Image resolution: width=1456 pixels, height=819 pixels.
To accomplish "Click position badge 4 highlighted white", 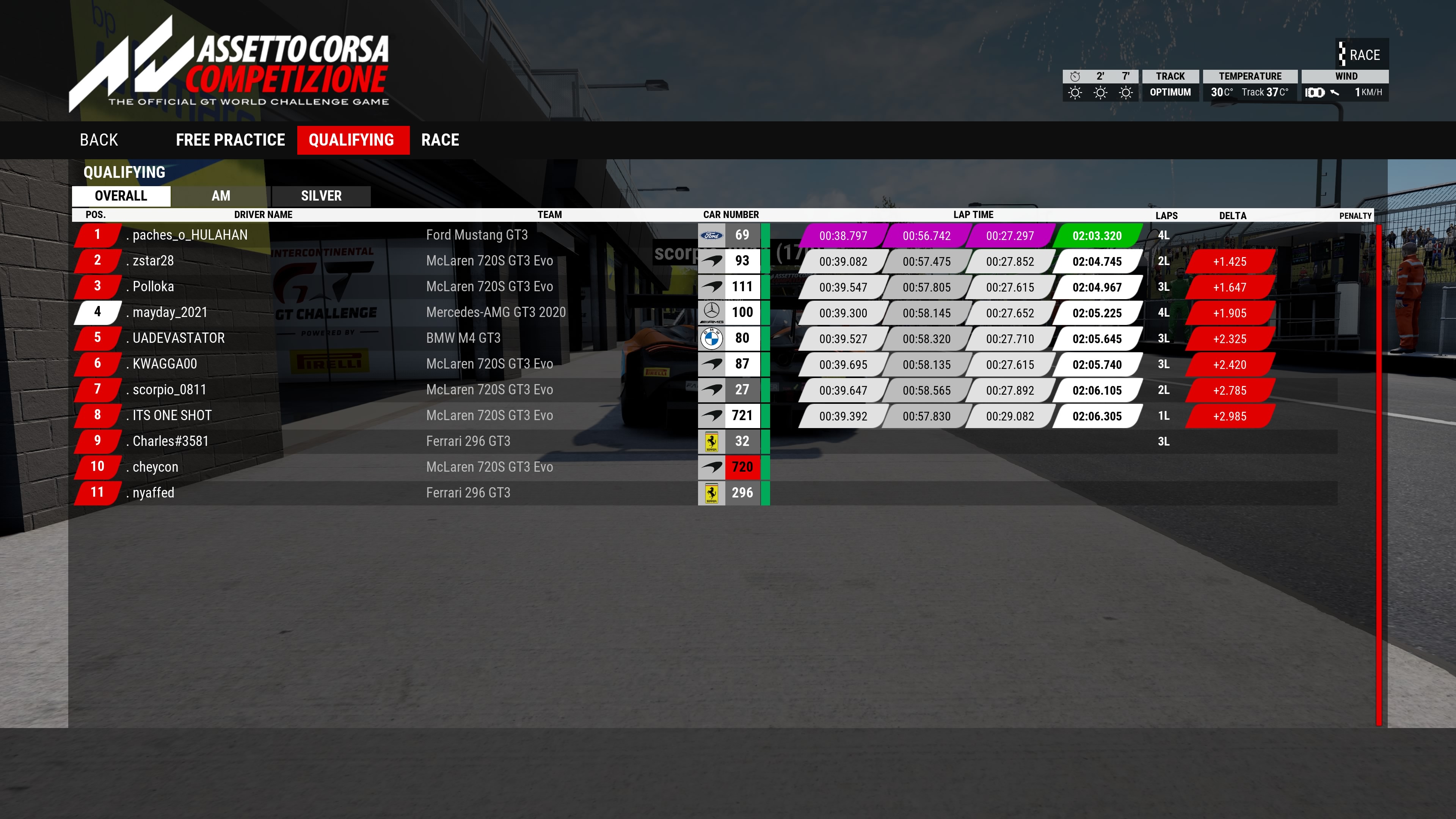I will [x=97, y=312].
